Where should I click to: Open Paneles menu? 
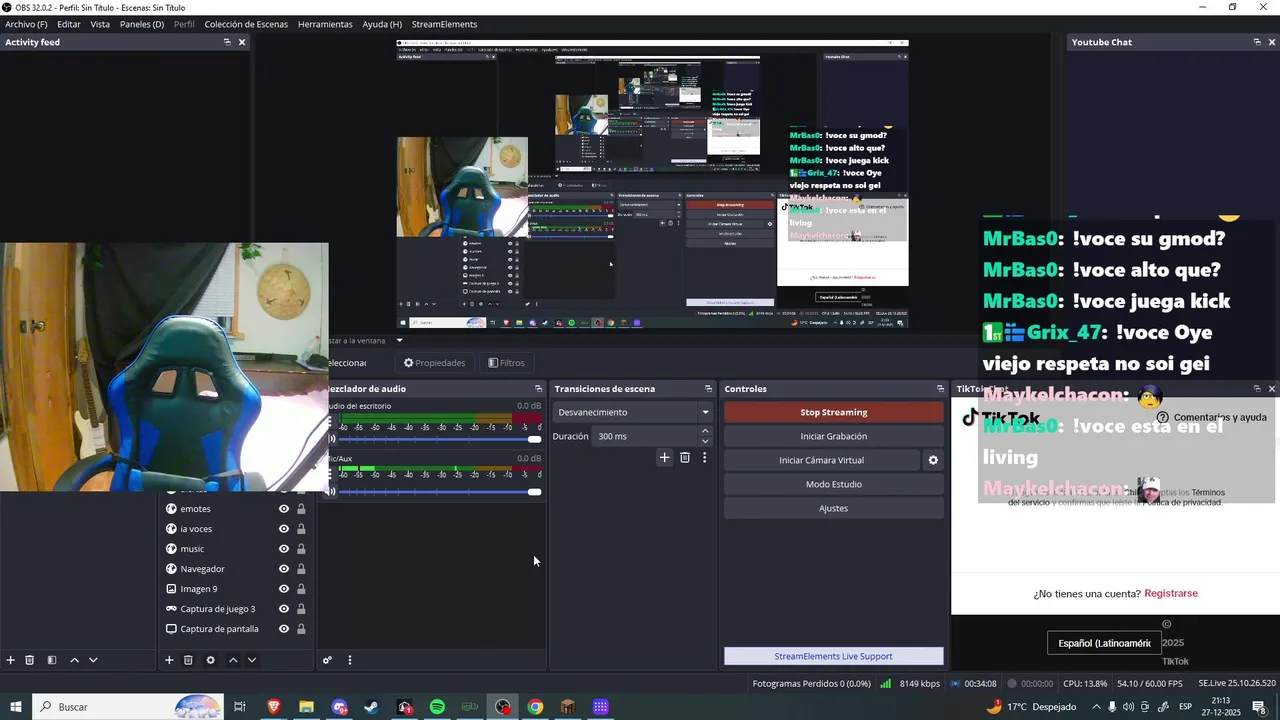(x=142, y=24)
